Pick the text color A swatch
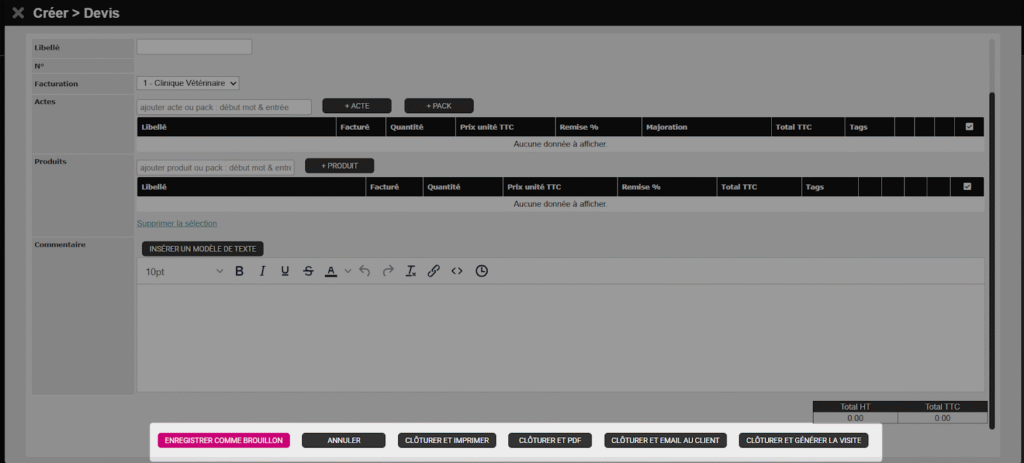The height and width of the screenshot is (463, 1024). pos(331,271)
